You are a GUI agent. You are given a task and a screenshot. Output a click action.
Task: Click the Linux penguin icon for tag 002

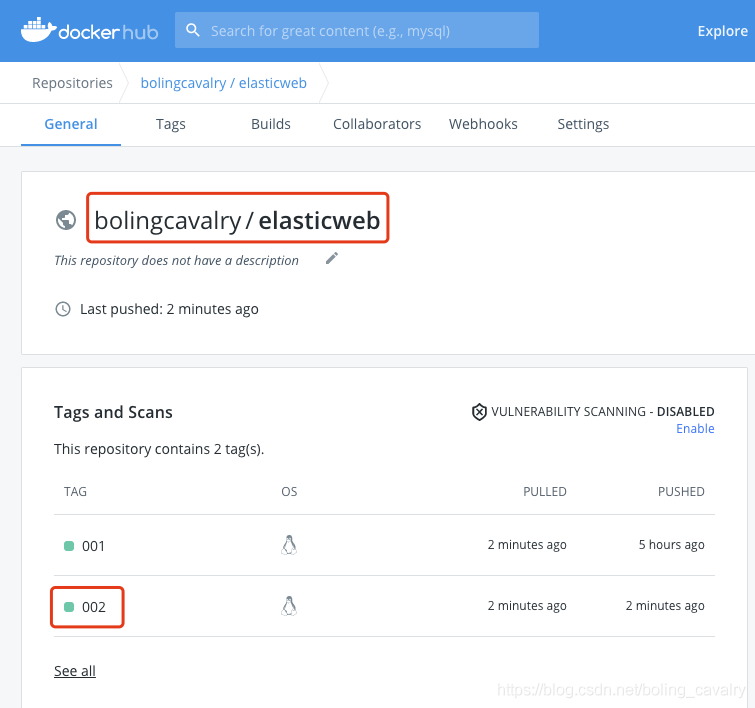click(x=289, y=606)
